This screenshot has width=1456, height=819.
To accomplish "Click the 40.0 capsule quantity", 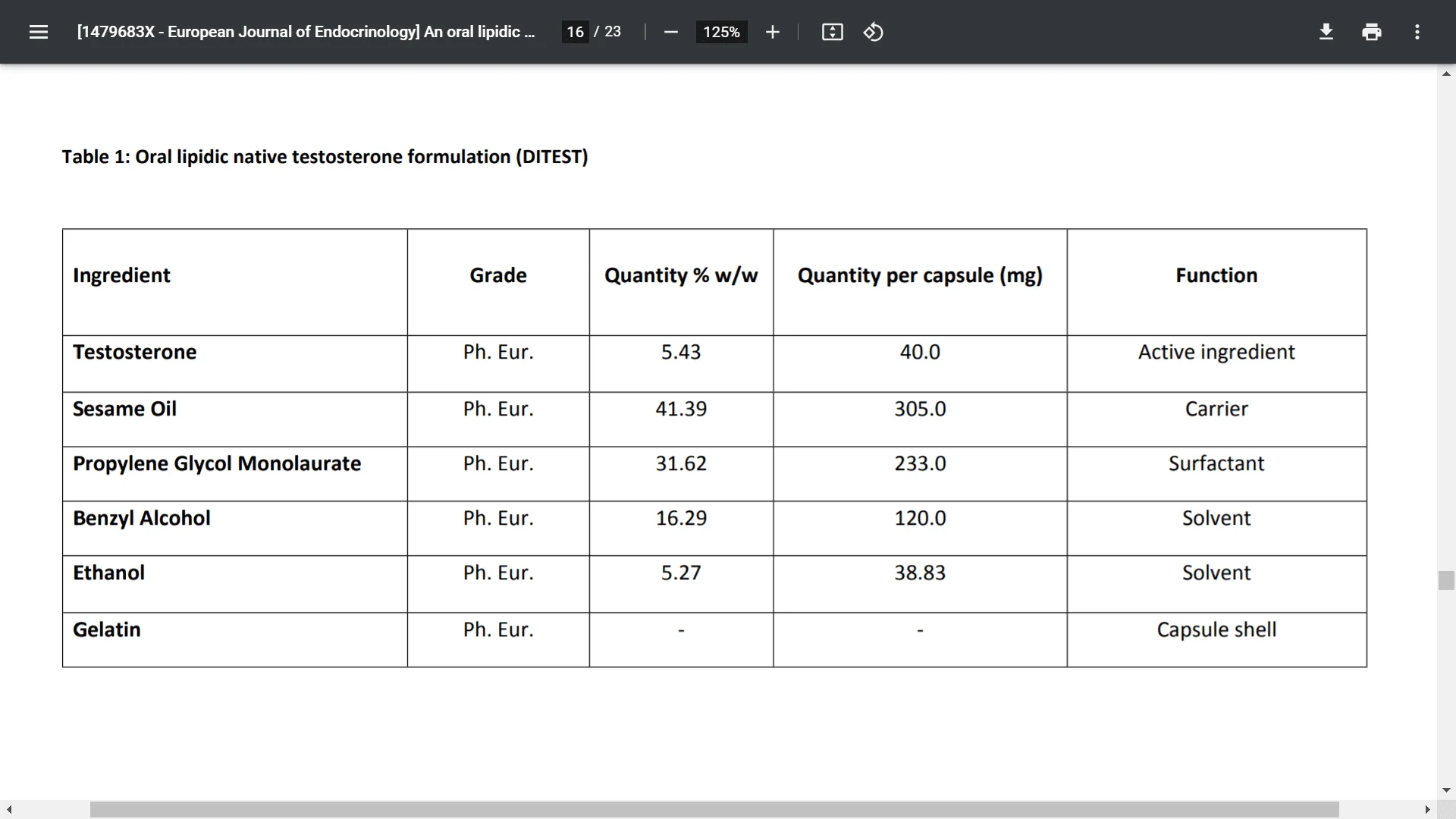I will [x=920, y=352].
